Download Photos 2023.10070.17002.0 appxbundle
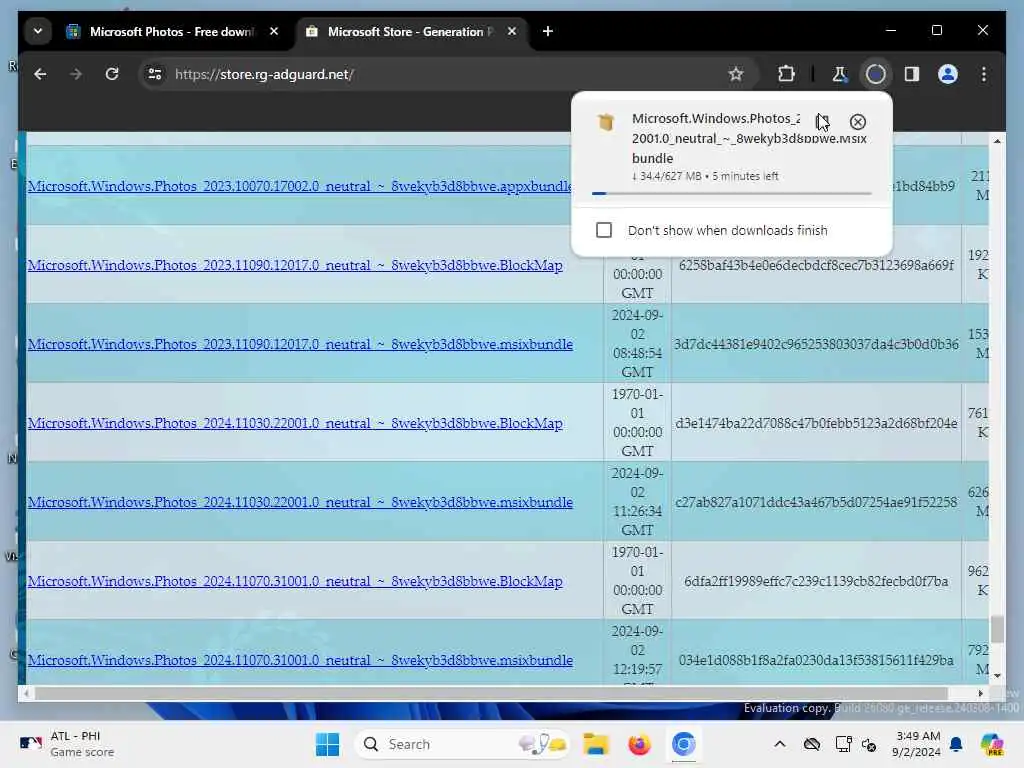 pyautogui.click(x=300, y=186)
